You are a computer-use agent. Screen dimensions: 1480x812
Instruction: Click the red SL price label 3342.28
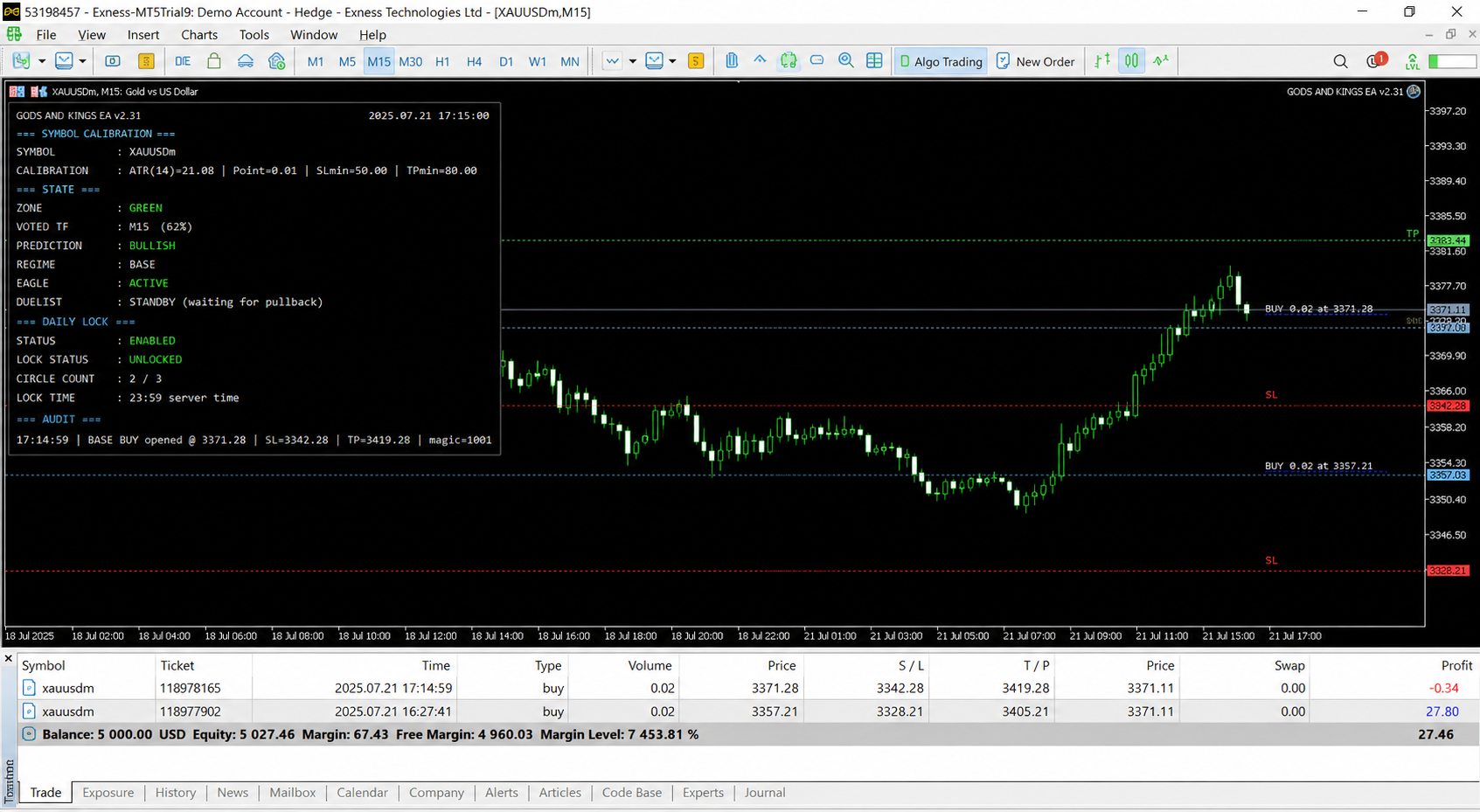pyautogui.click(x=1448, y=406)
